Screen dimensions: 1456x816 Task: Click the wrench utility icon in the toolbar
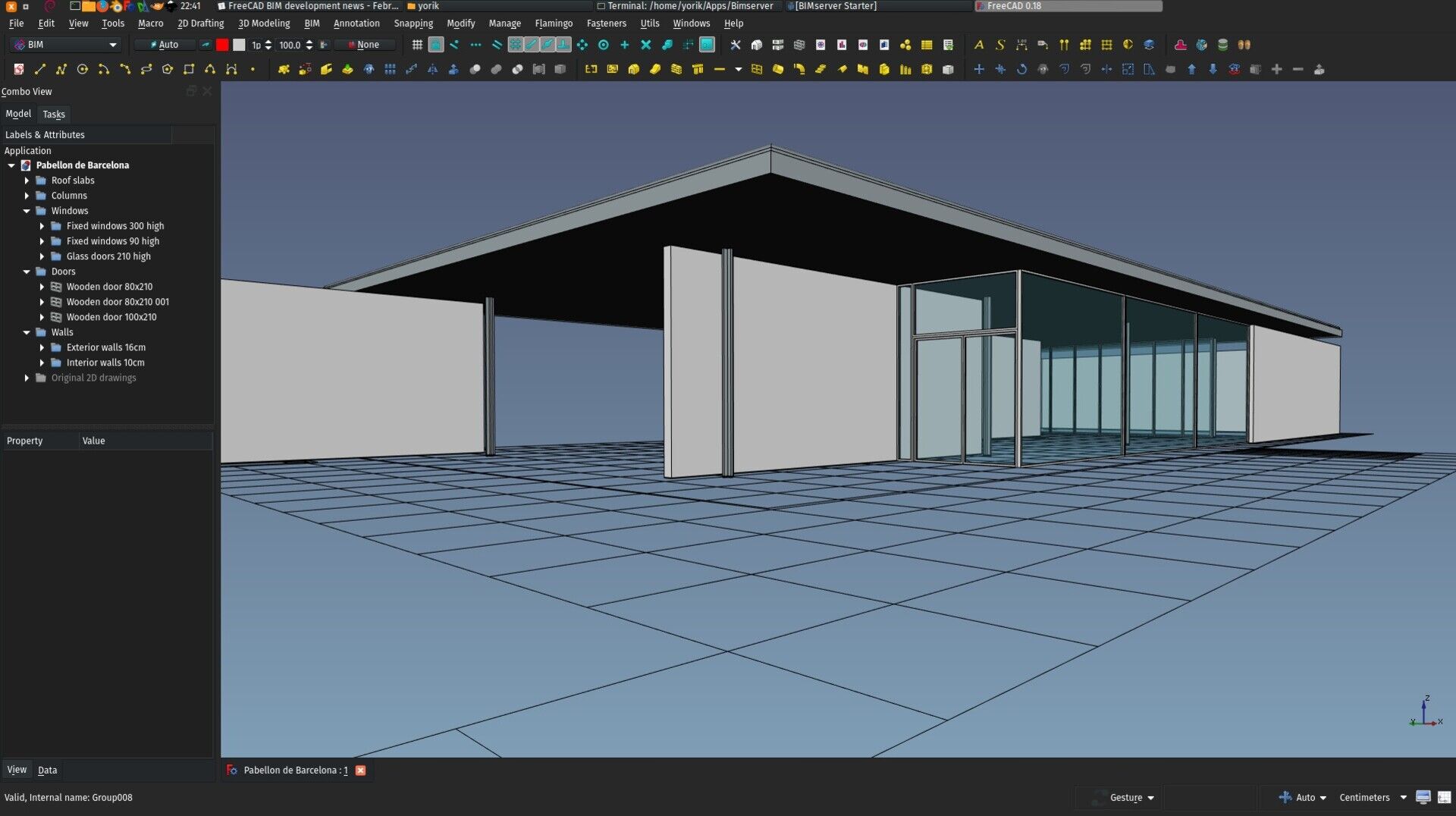736,45
